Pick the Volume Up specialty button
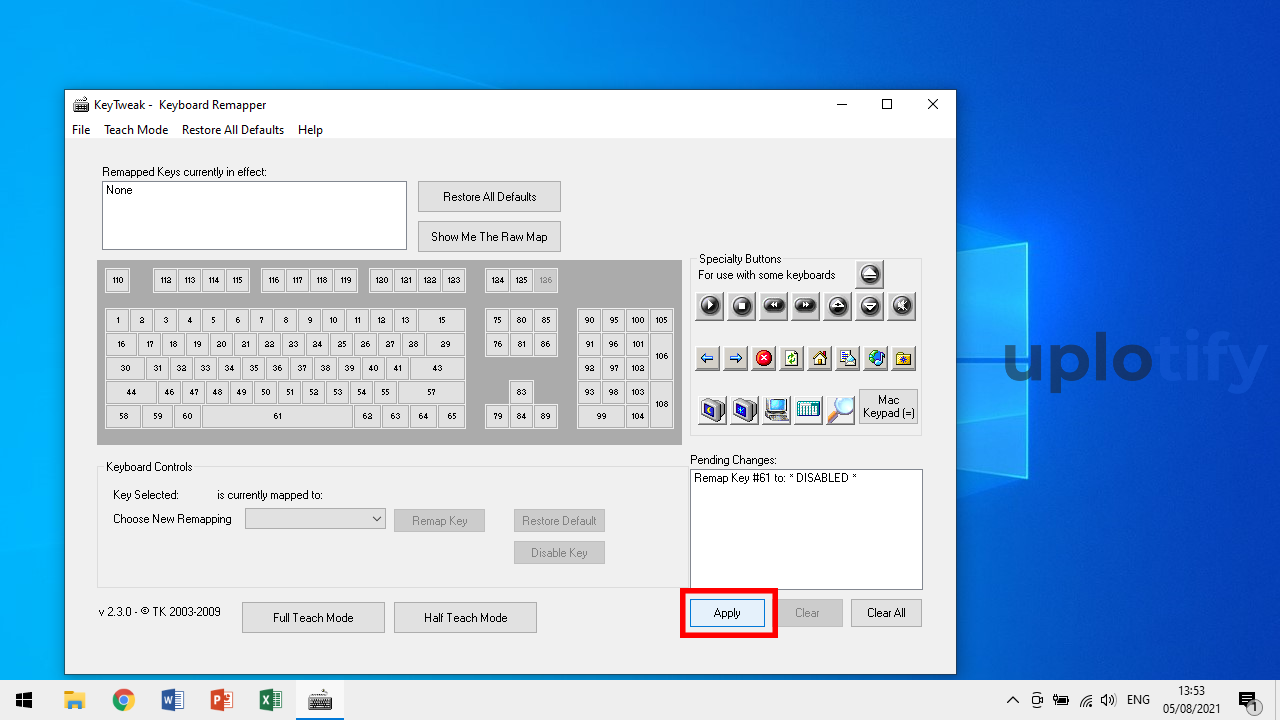The image size is (1280, 720). [838, 306]
